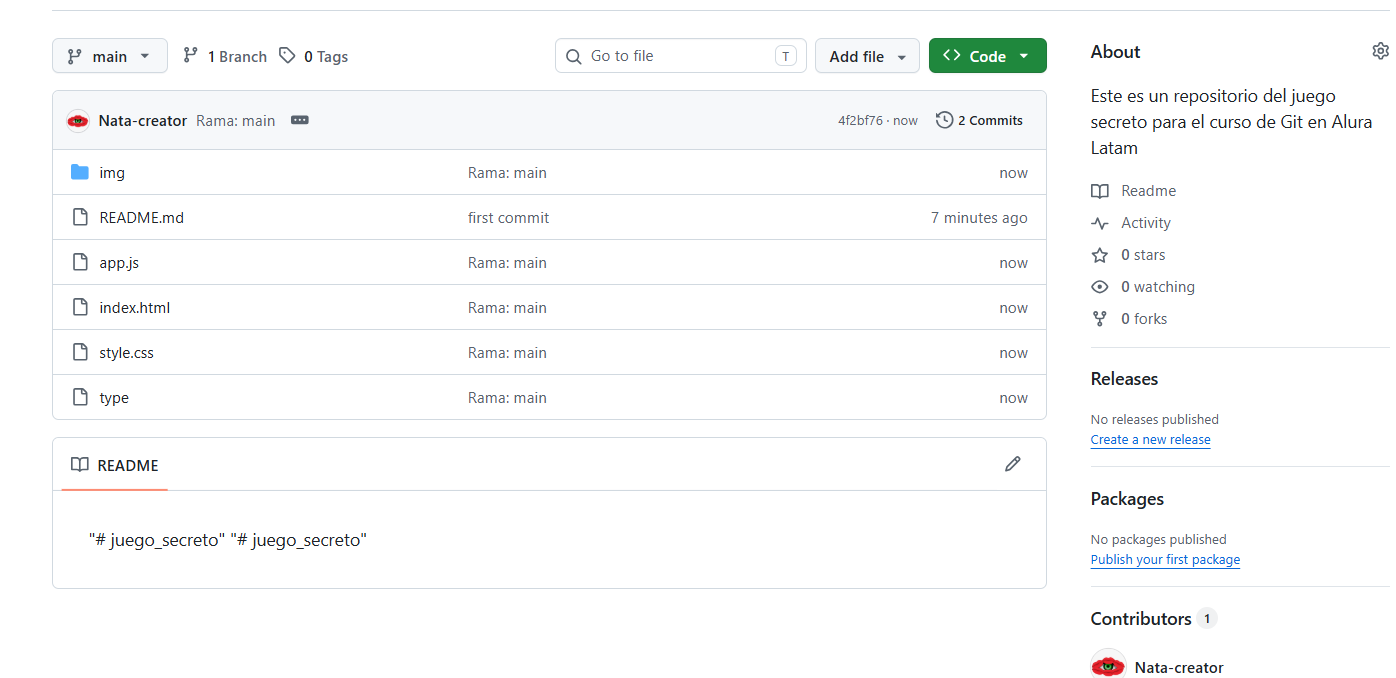Open the 1 Branch link
The width and height of the screenshot is (1396, 678).
(225, 56)
